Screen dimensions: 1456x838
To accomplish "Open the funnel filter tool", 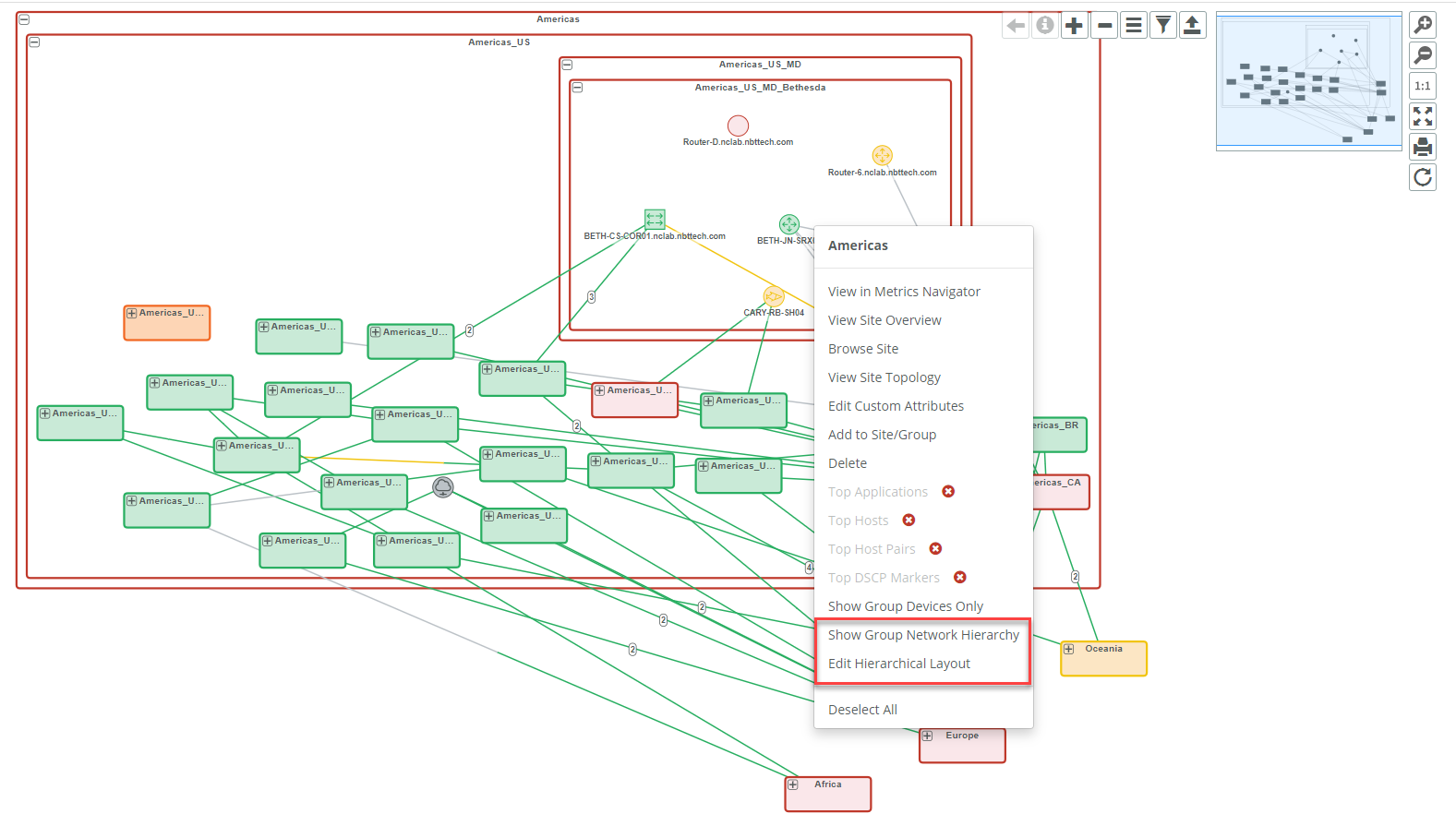I will tap(1163, 26).
